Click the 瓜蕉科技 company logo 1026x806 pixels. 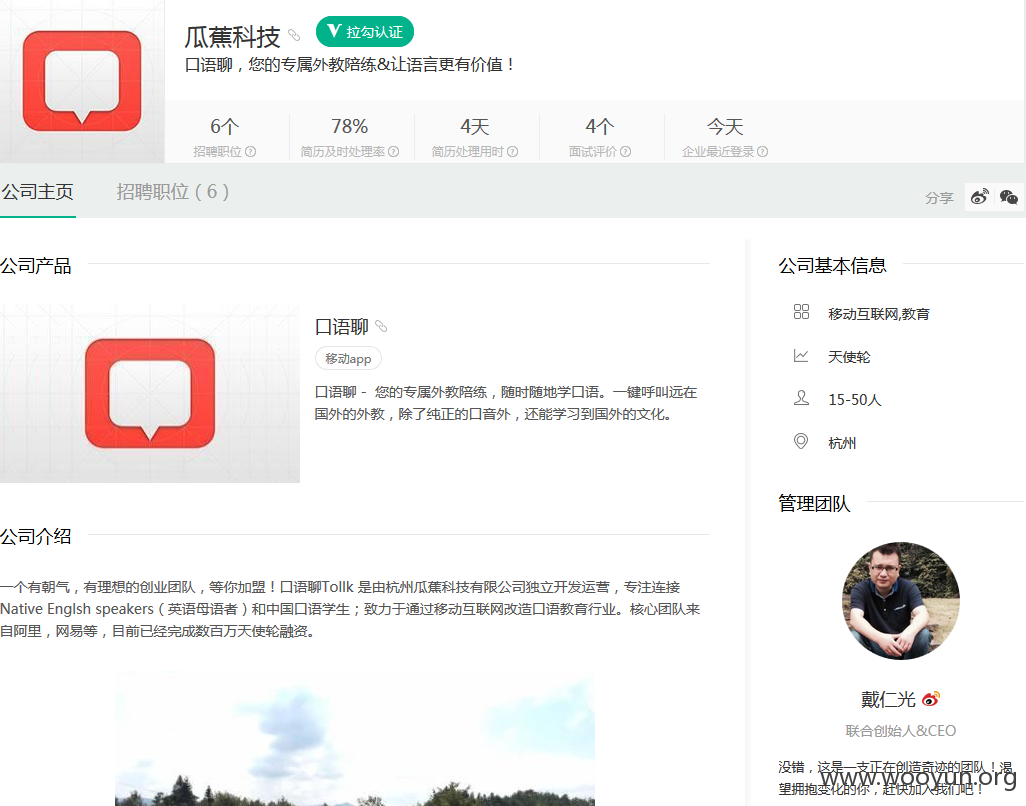click(82, 81)
